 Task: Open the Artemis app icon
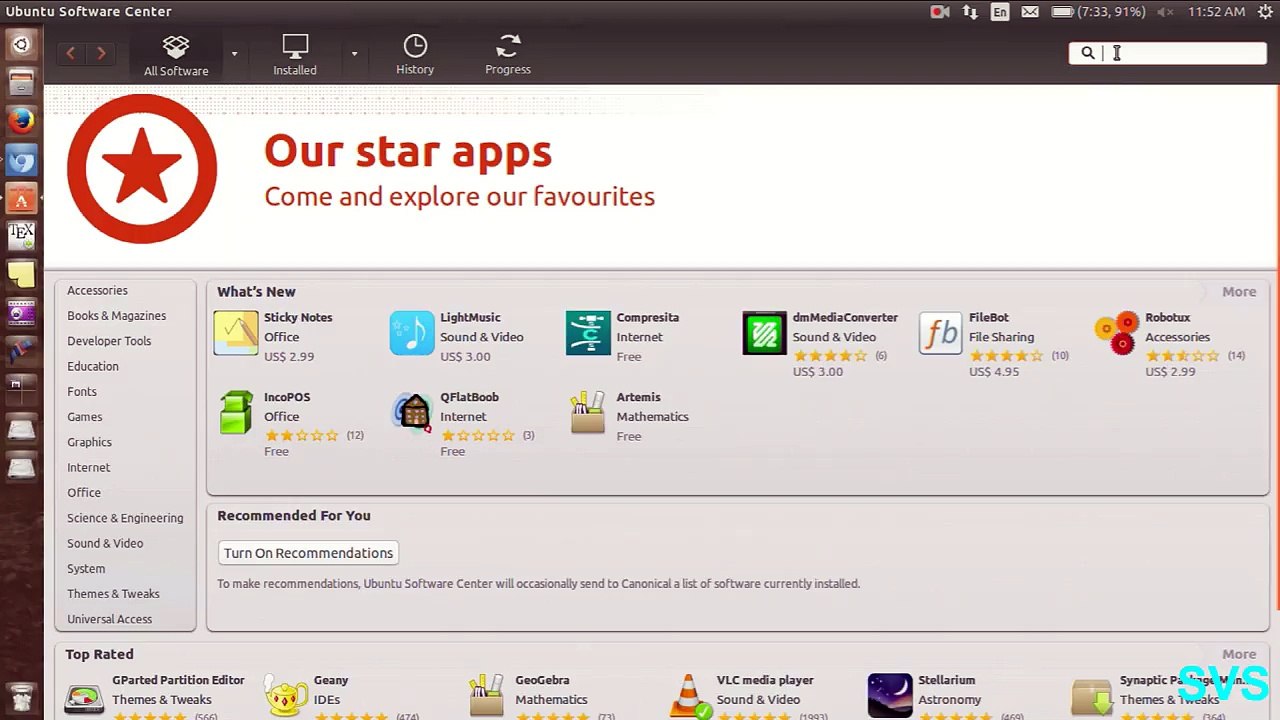point(588,413)
